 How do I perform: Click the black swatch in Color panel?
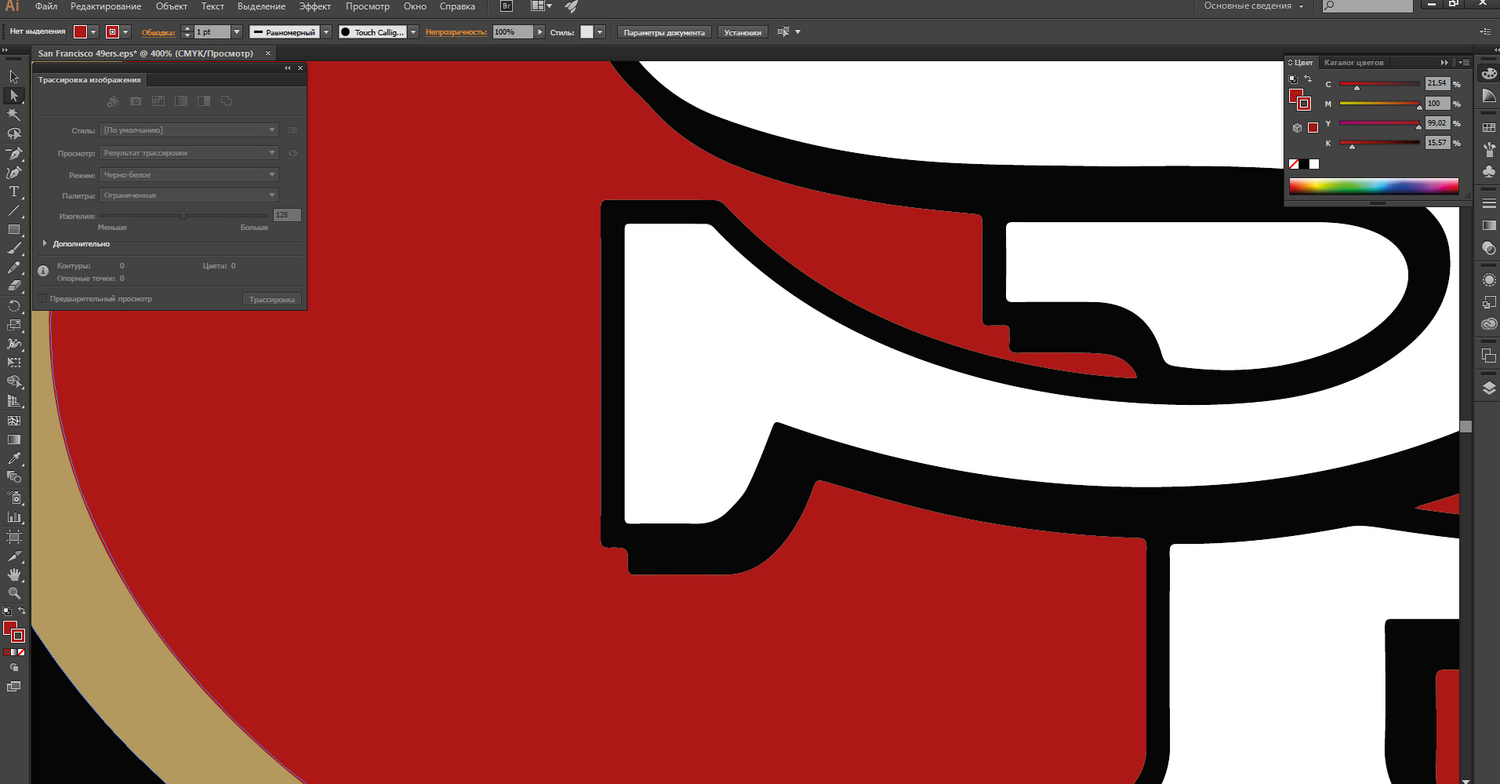pos(1303,164)
